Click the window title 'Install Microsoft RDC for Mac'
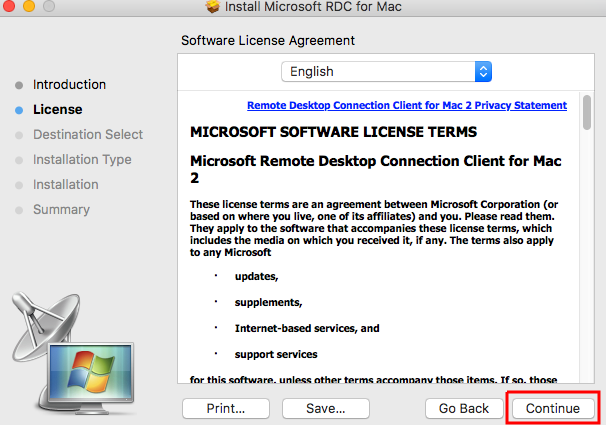The width and height of the screenshot is (606, 425). pos(313,7)
